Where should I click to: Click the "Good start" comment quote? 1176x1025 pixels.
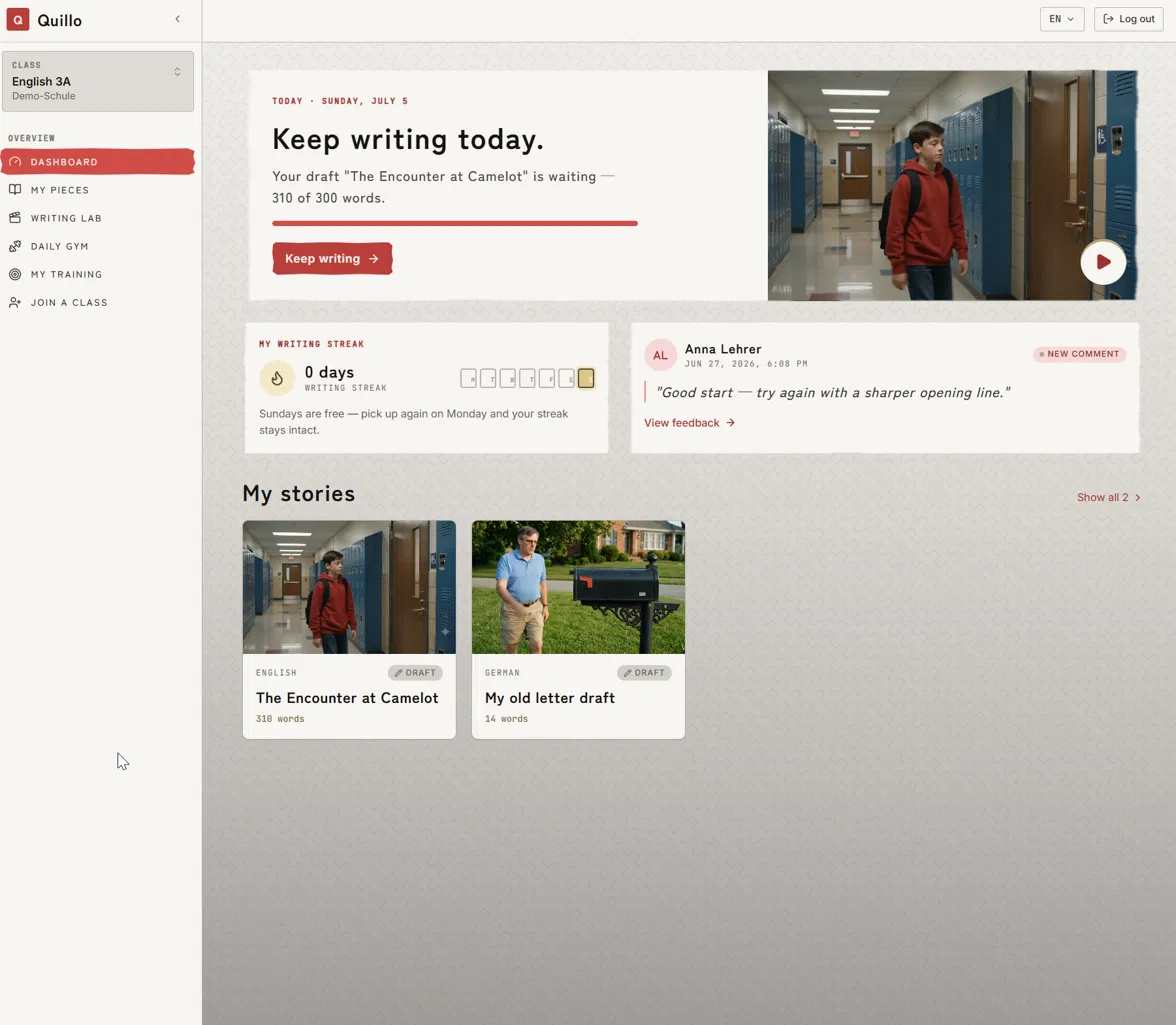[x=833, y=393]
